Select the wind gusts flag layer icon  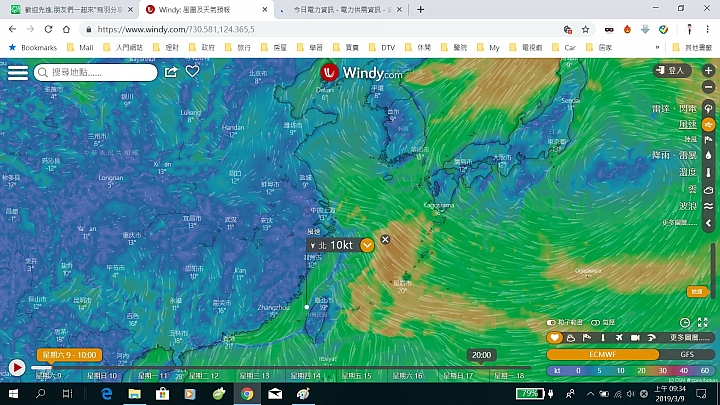pos(709,140)
